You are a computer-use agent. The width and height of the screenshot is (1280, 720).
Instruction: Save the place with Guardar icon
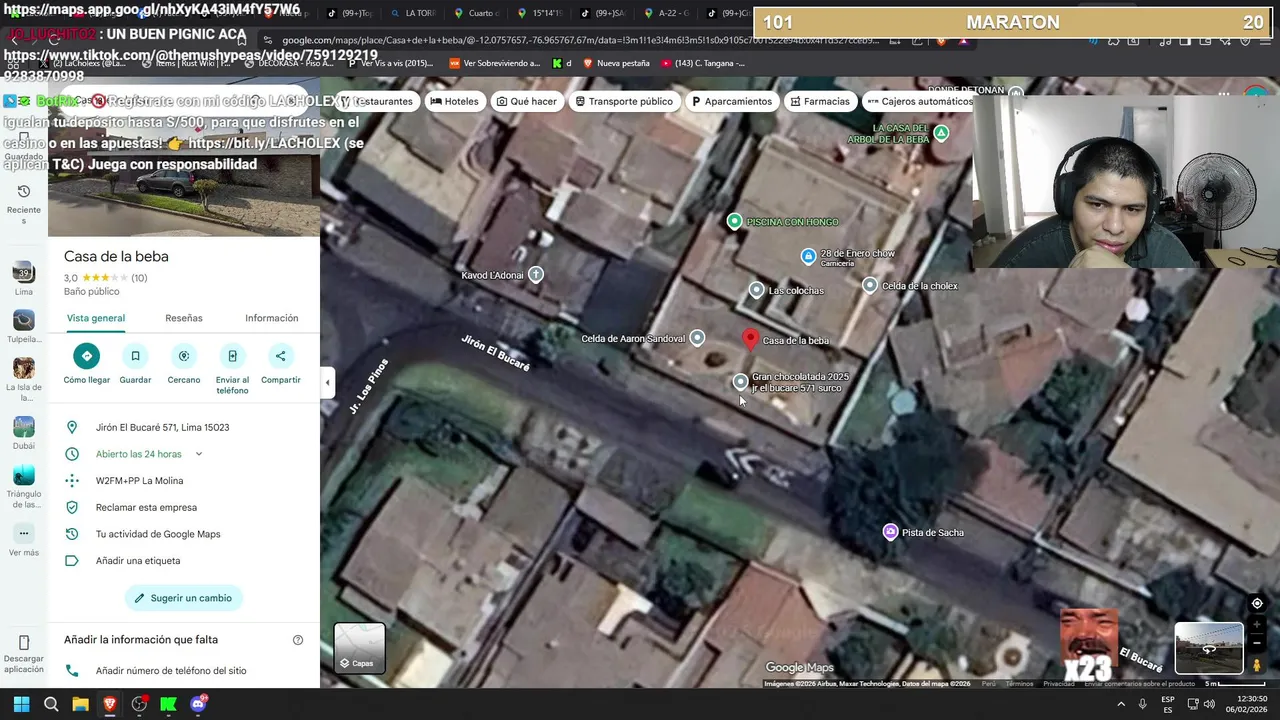pyautogui.click(x=135, y=356)
